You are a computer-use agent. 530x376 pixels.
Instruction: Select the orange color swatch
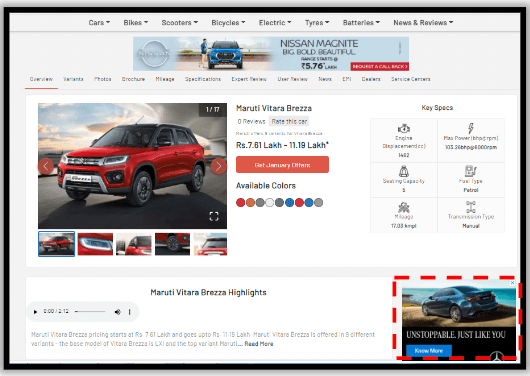point(250,203)
